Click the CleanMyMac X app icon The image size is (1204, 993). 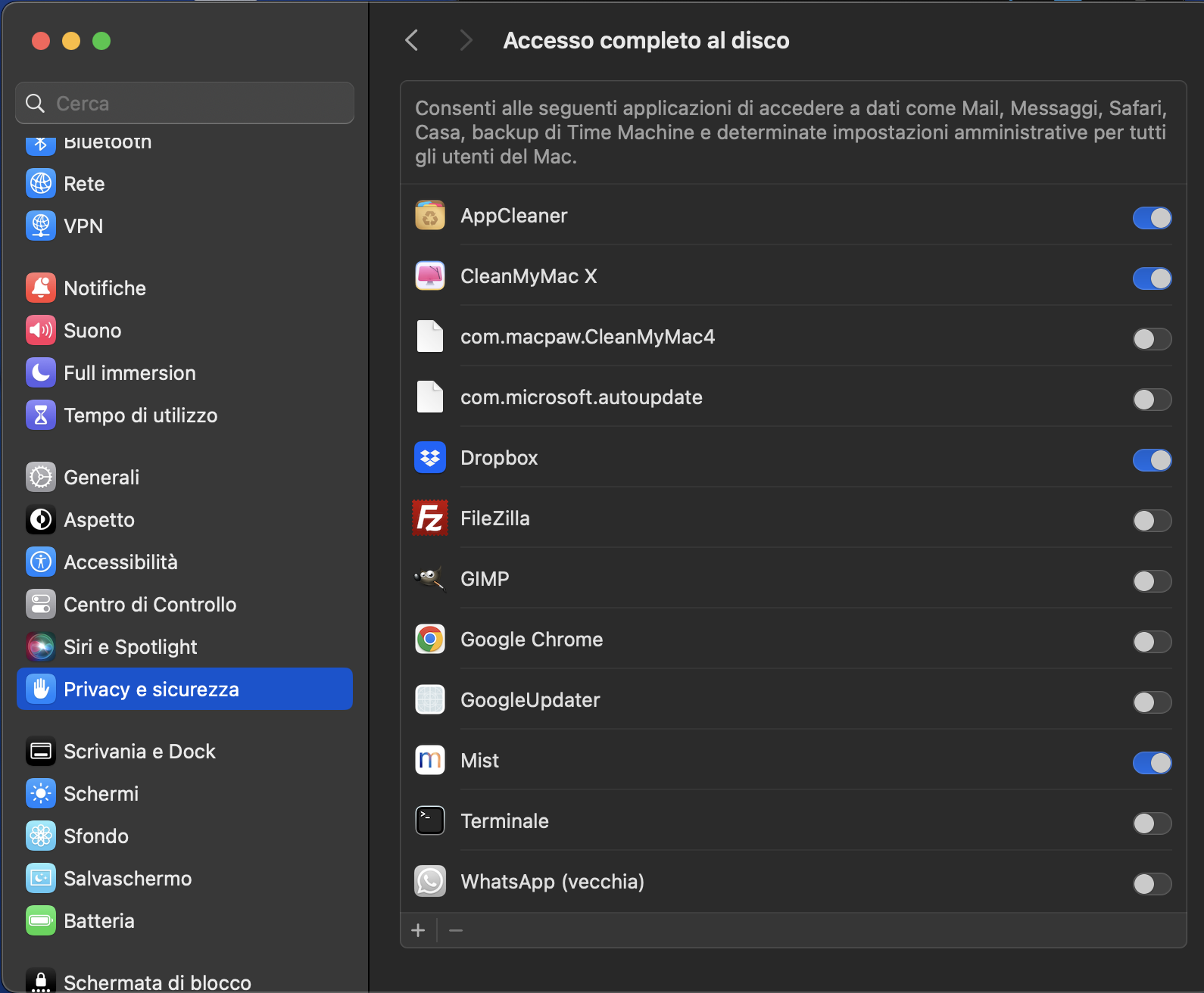(x=430, y=276)
